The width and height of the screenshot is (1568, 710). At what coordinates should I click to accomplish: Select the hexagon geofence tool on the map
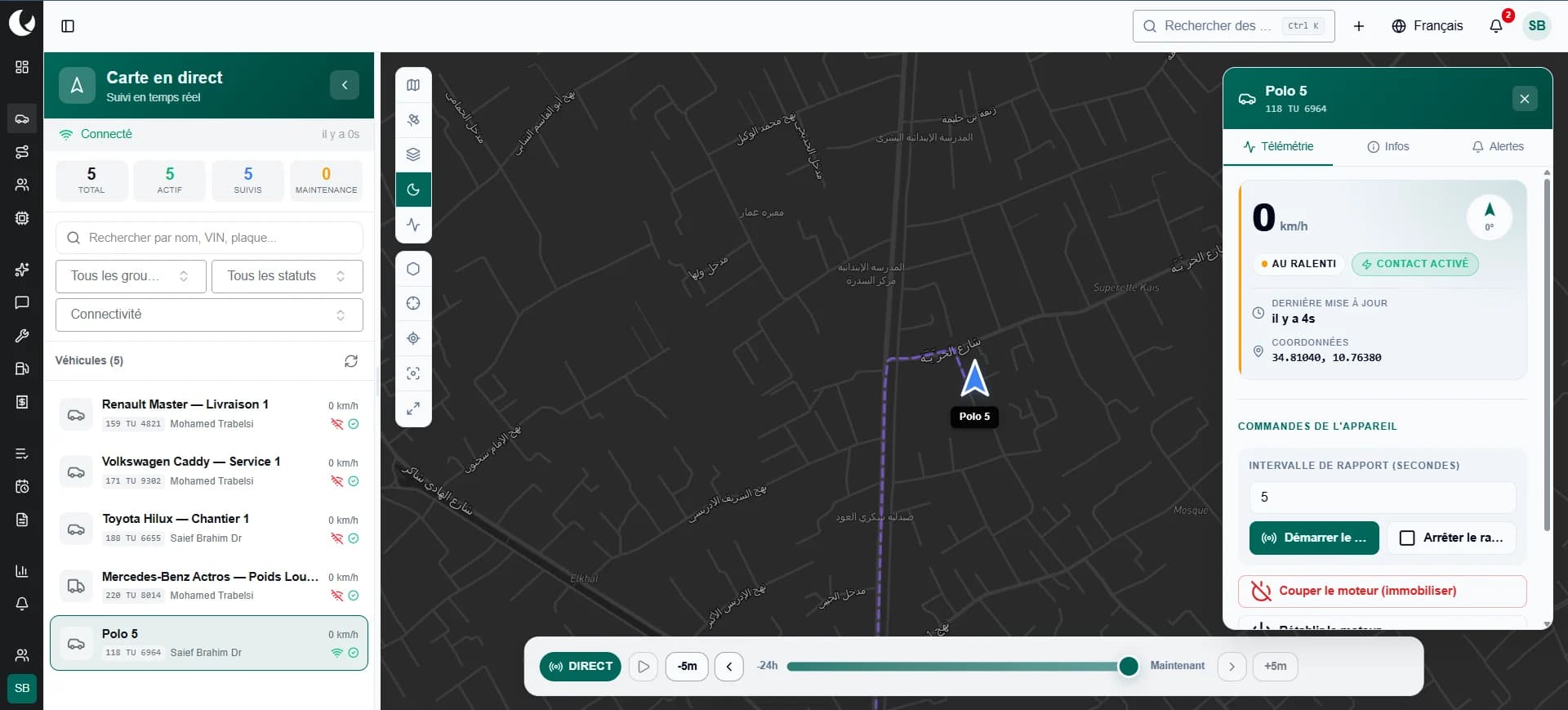[413, 269]
